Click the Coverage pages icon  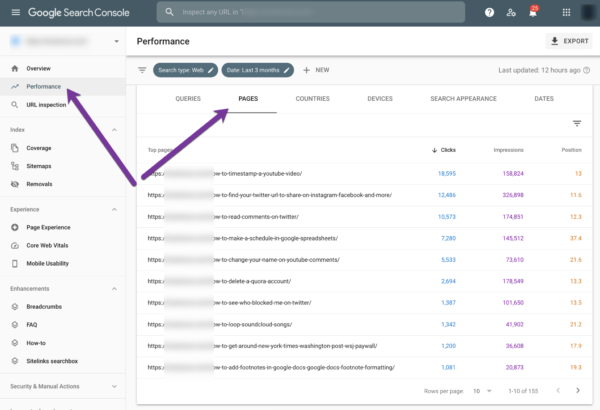[x=15, y=148]
